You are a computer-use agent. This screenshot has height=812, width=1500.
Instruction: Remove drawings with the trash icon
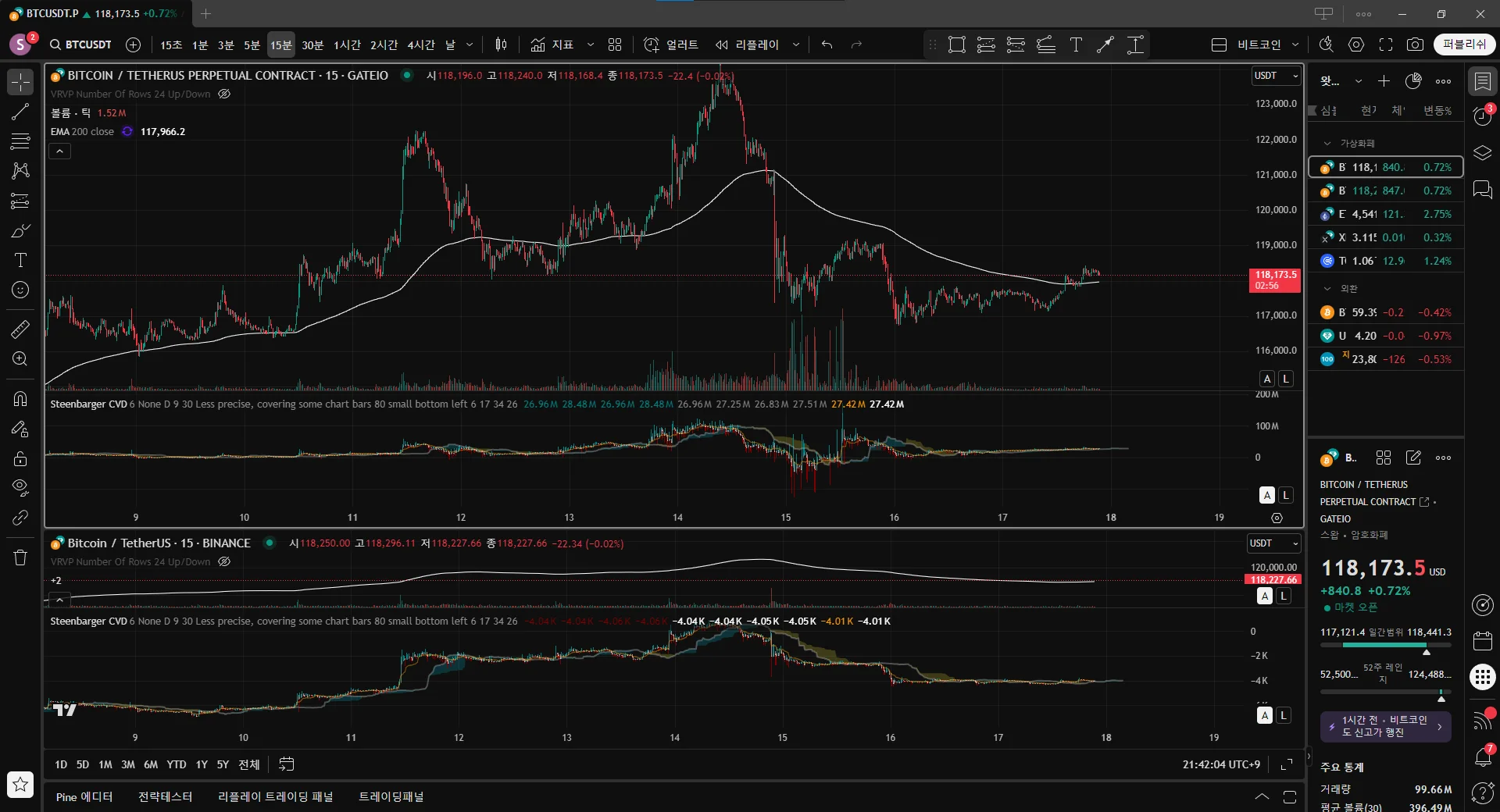pos(20,557)
